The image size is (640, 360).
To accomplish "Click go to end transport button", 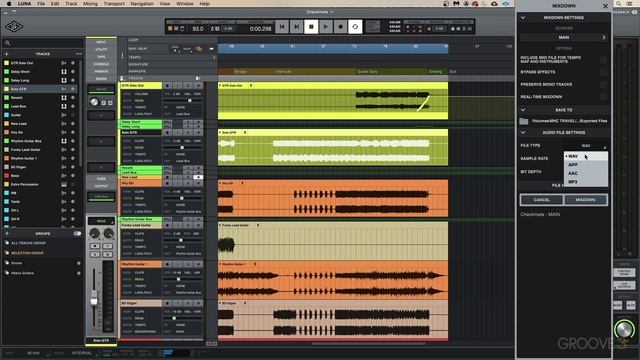I will [x=297, y=27].
